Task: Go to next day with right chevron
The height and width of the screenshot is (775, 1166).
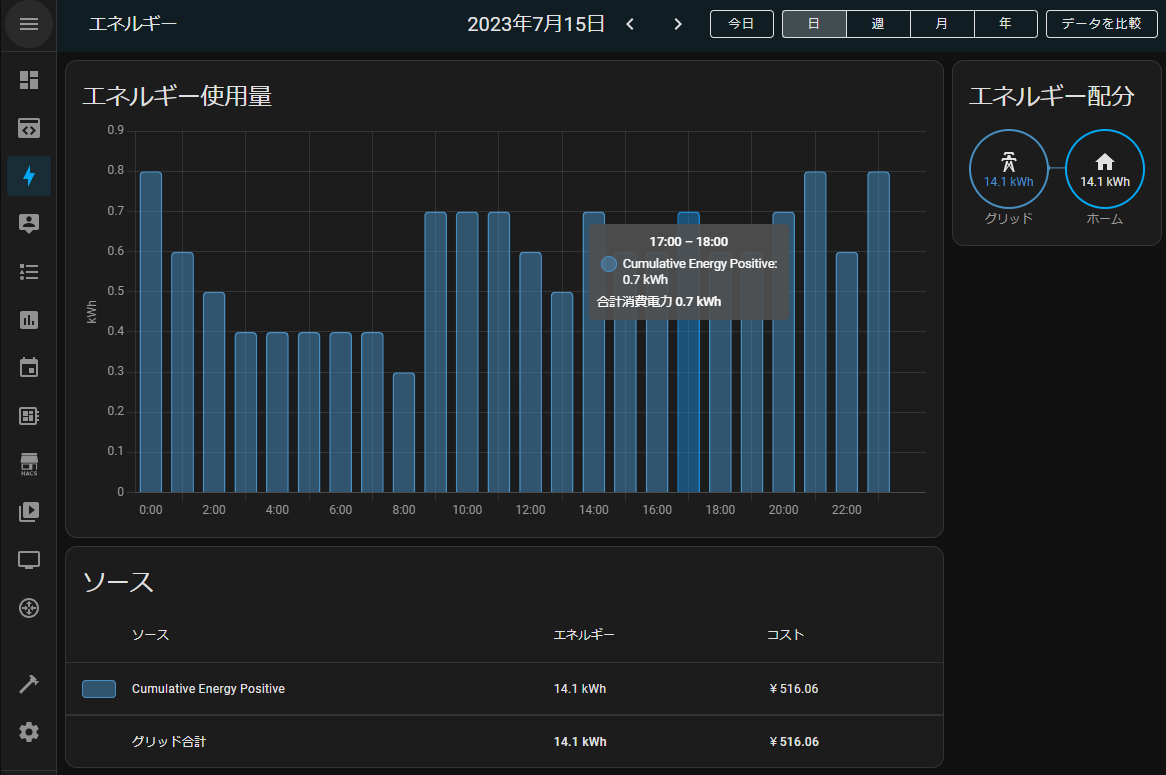Action: (x=677, y=25)
